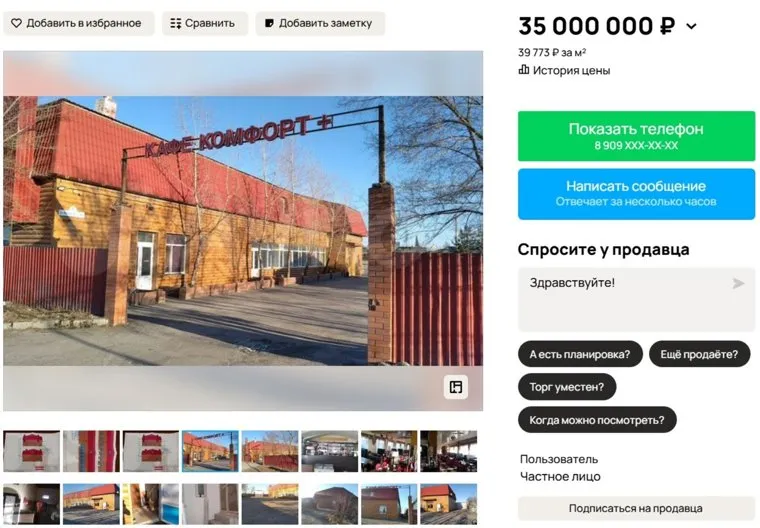Open the last thumbnail in second row

tap(448, 504)
